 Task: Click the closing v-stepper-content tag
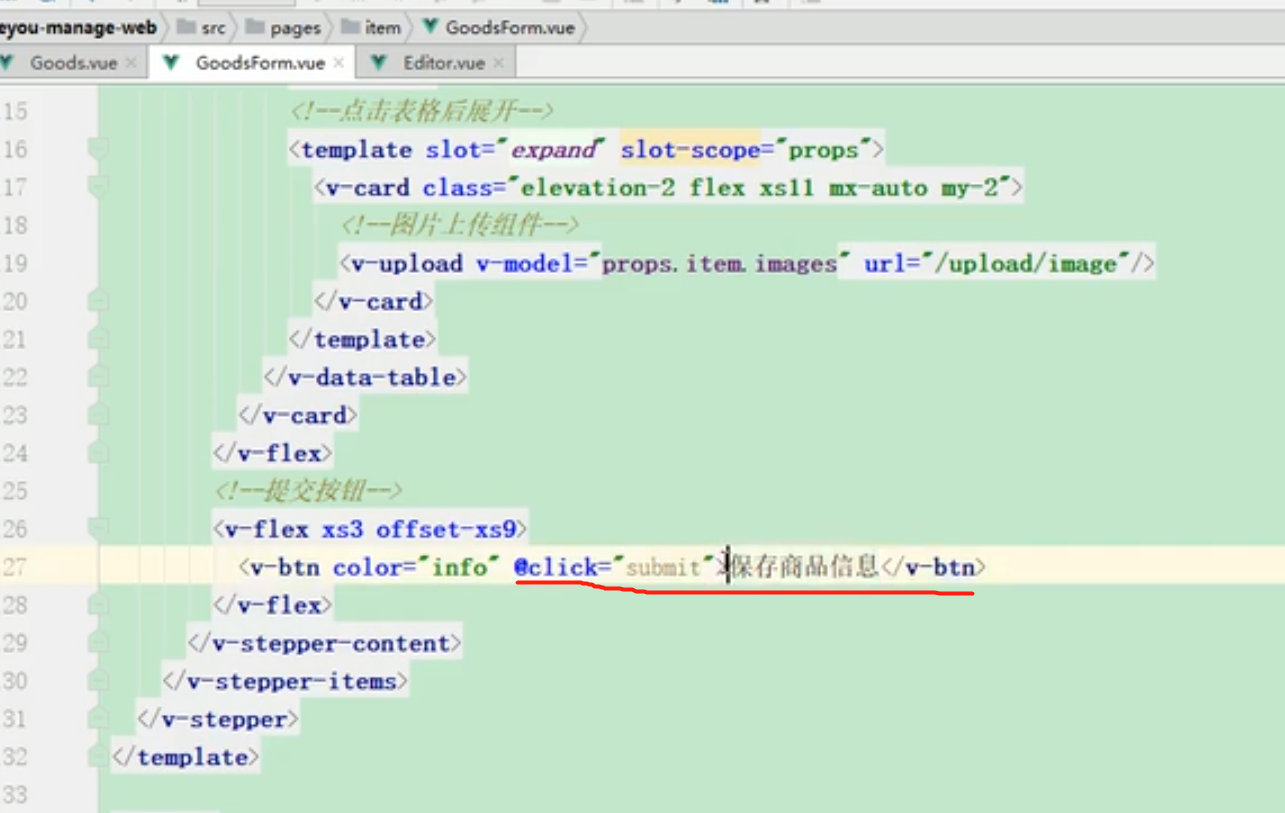click(324, 643)
